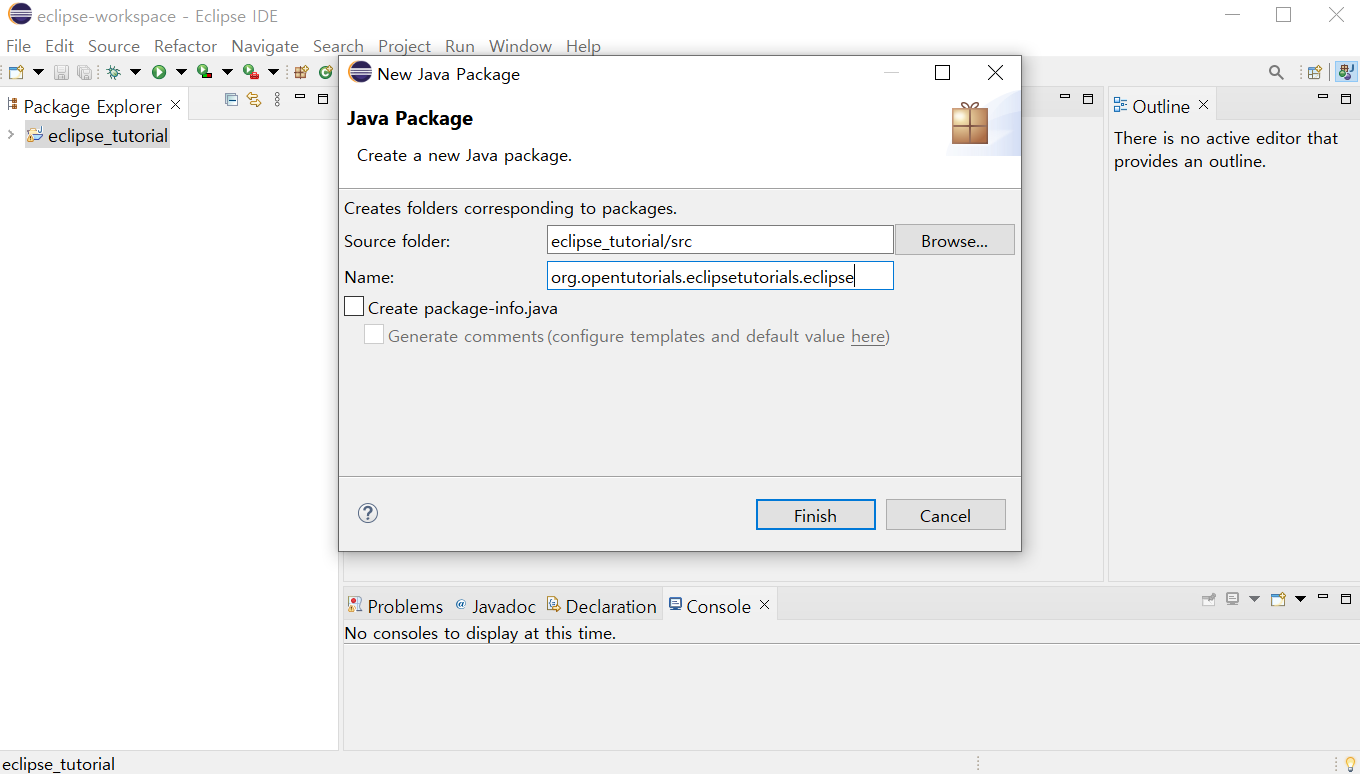Open the Display Selected Console dropdown arrow
The width and height of the screenshot is (1360, 774).
[x=1254, y=599]
